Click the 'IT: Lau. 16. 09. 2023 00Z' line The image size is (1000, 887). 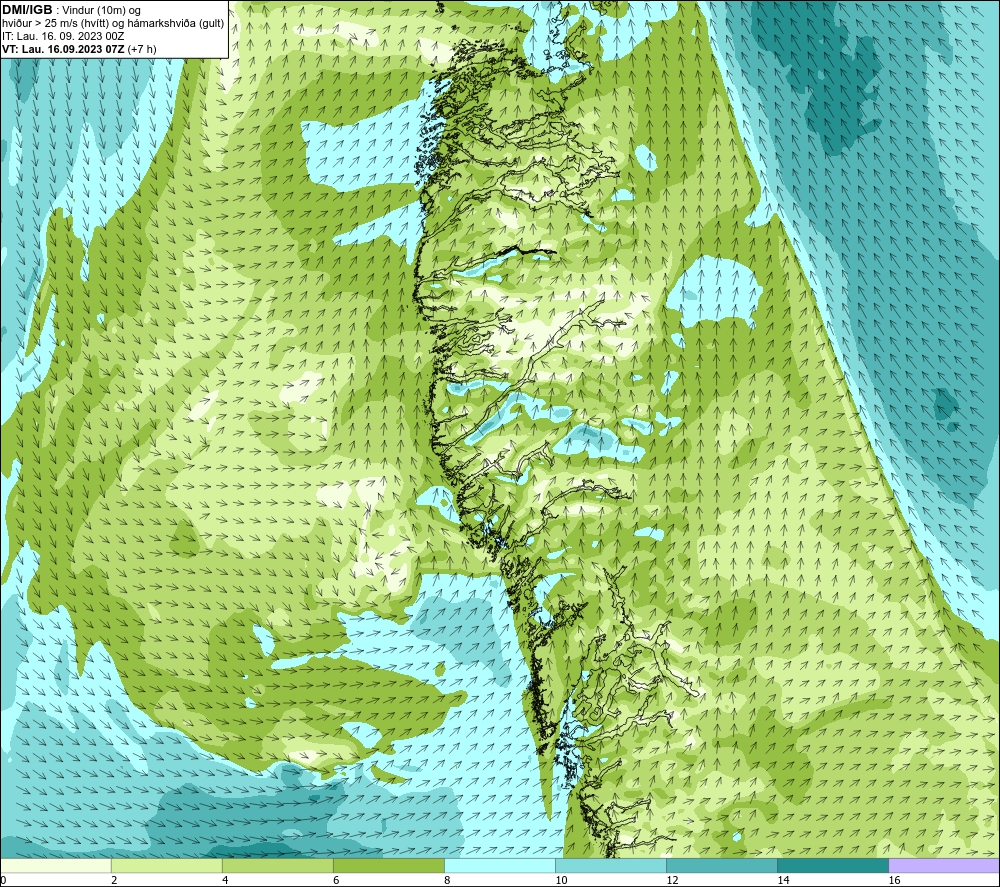[x=63, y=36]
